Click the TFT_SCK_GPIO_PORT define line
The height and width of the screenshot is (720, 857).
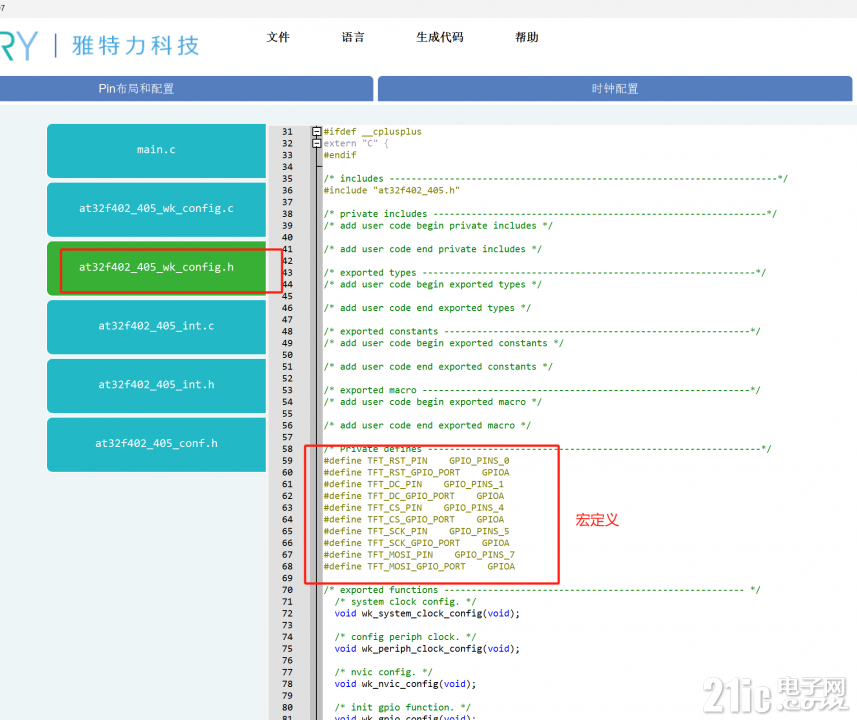(x=416, y=543)
